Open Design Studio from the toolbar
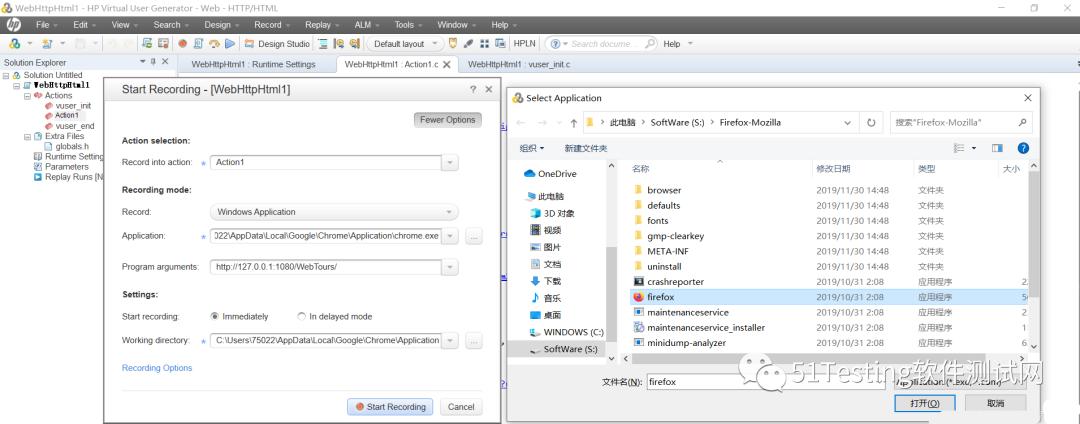 [x=277, y=44]
